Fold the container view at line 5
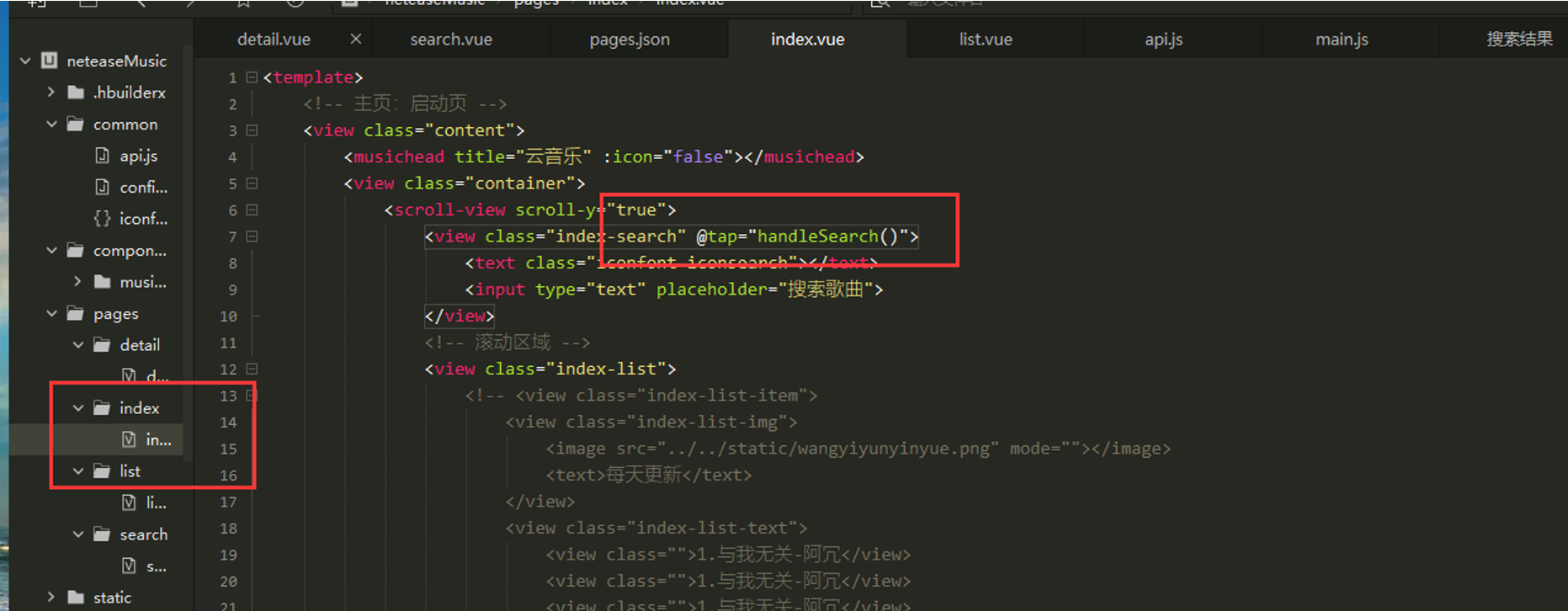The width and height of the screenshot is (1568, 611). (252, 183)
